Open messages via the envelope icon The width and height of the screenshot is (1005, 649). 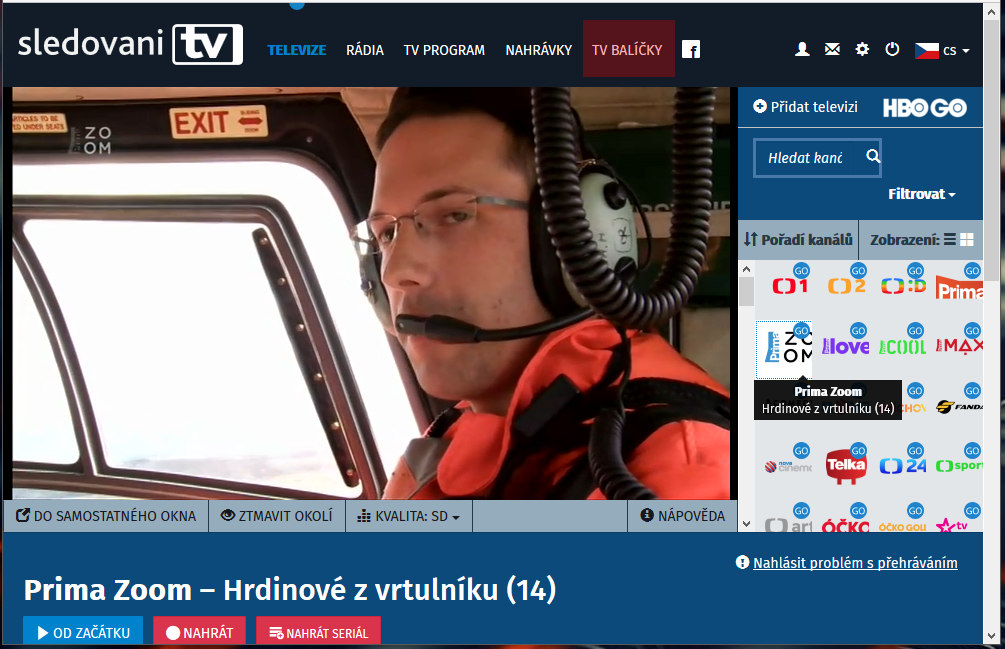coord(832,49)
